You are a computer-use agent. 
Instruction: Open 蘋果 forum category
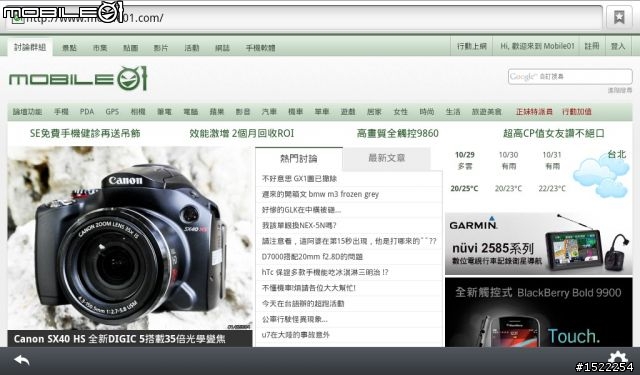217,111
